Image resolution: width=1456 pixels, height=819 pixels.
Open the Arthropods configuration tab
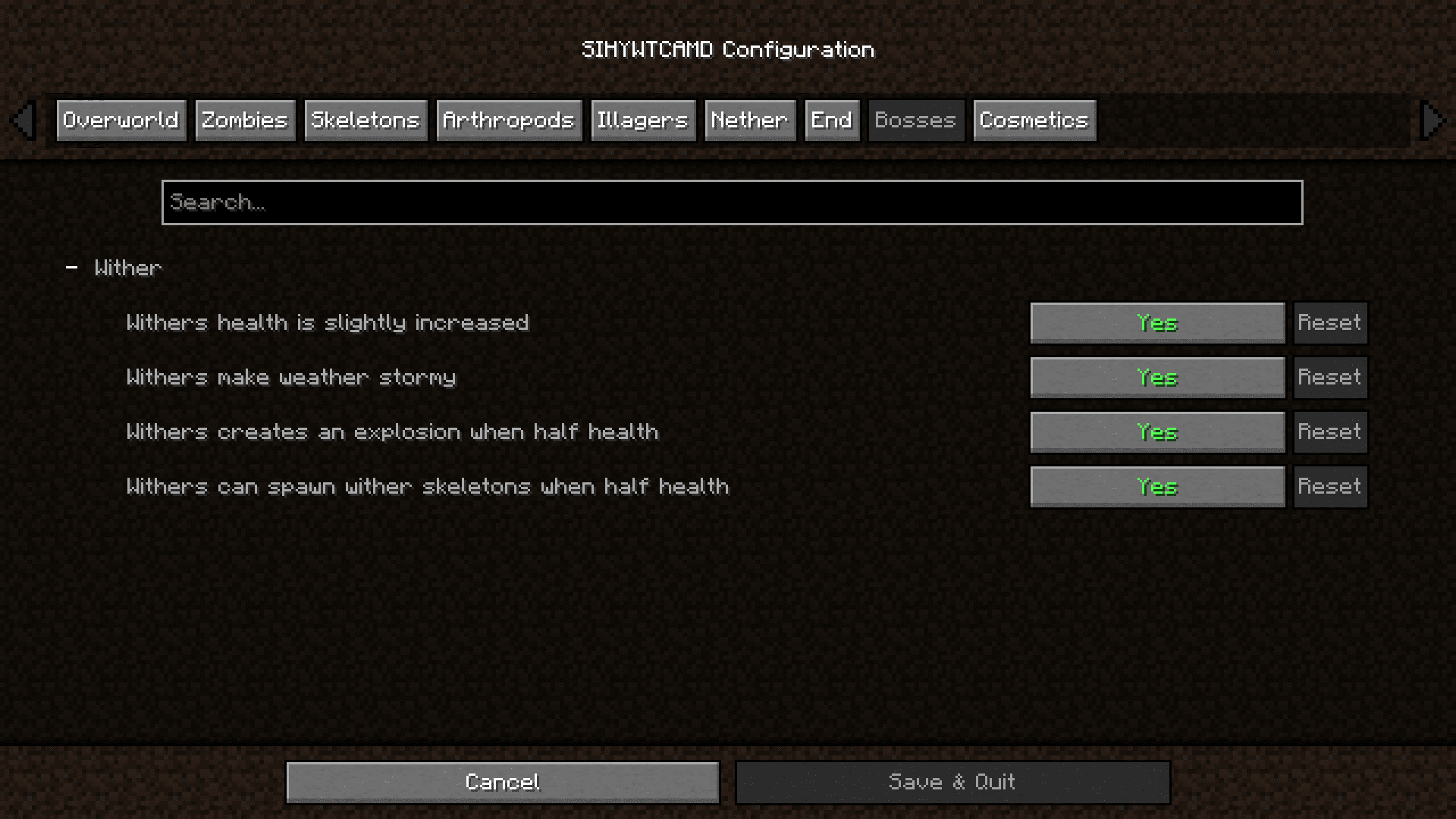[508, 120]
